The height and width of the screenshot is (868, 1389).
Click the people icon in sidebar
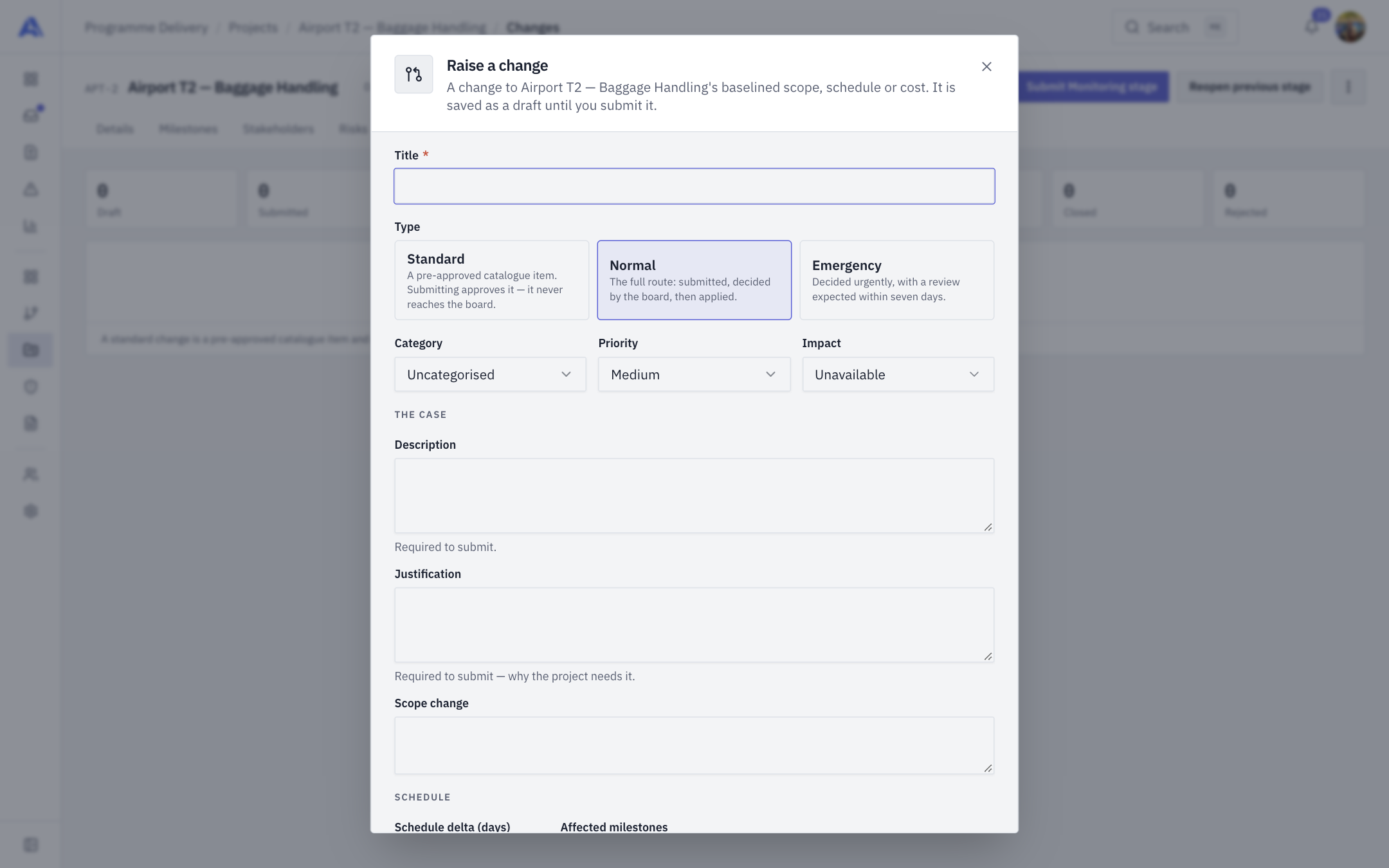pos(31,475)
